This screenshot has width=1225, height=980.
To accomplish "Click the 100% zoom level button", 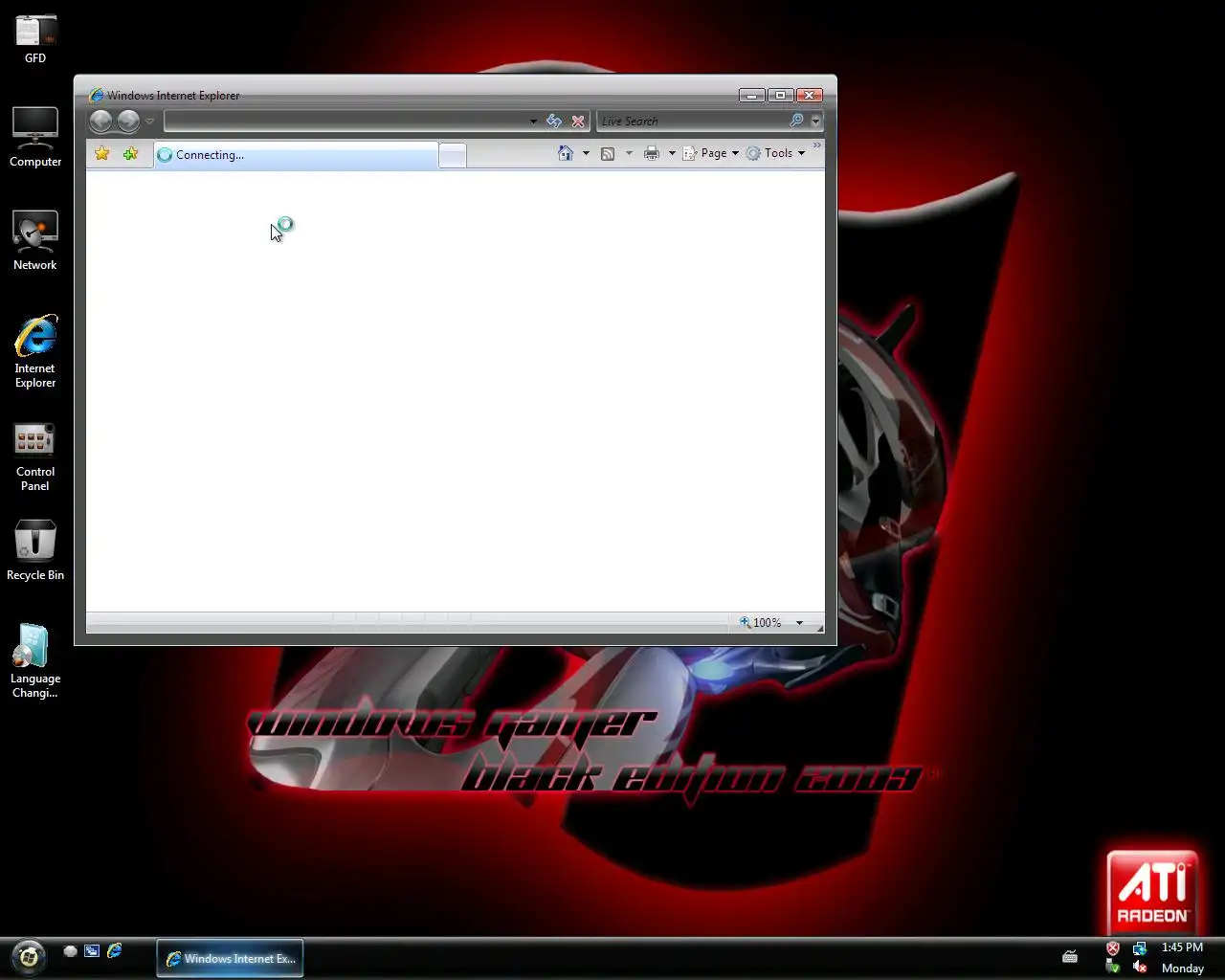I will coord(761,622).
